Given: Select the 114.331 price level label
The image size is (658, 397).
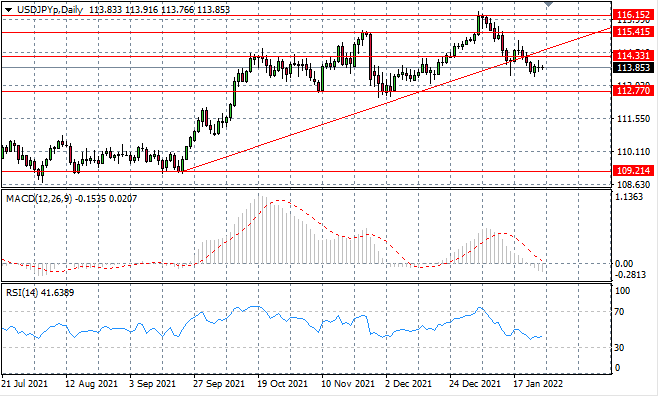Looking at the screenshot, I should 633,55.
